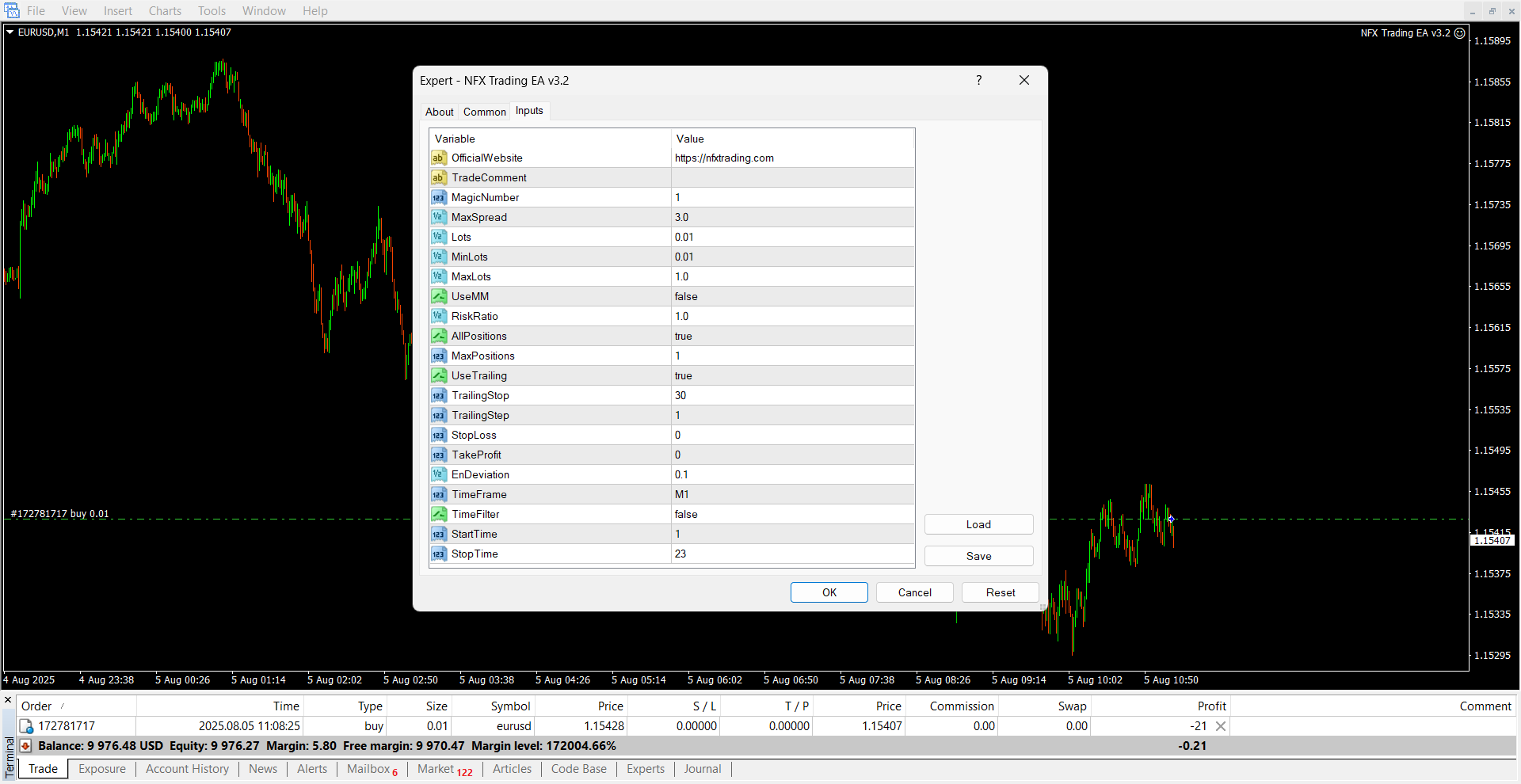Viewport: 1521px width, 784px height.
Task: Click the question mark help icon in dialog
Action: (979, 81)
